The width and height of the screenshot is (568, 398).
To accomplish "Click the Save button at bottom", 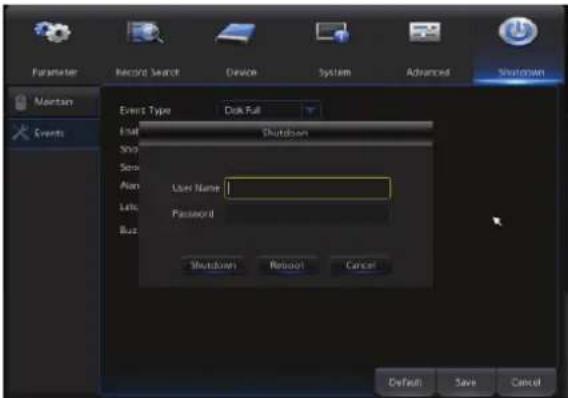I will (466, 382).
